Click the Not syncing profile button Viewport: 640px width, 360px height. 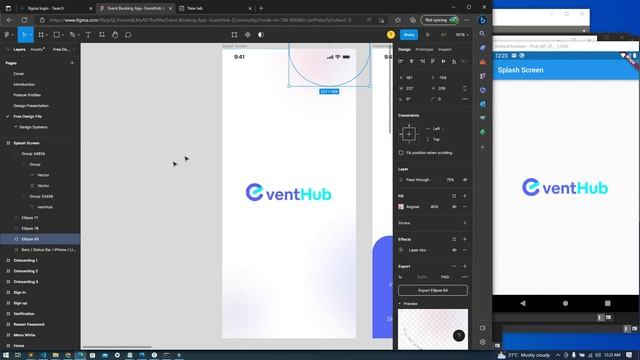439,20
